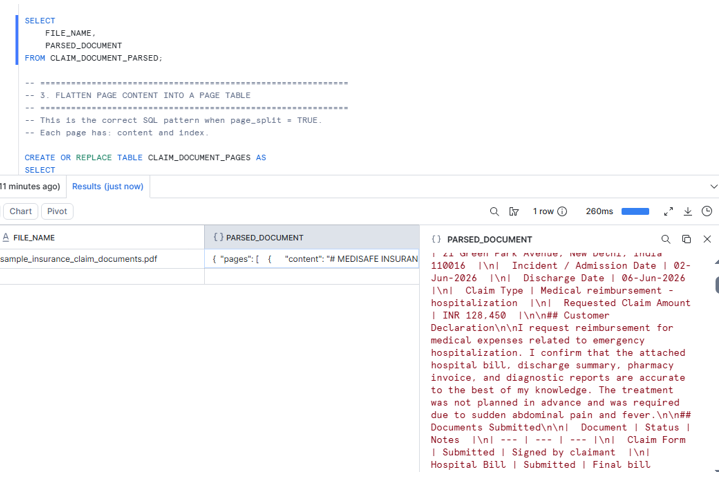
Task: Sort by FILE_NAME column header
Action: (102, 237)
